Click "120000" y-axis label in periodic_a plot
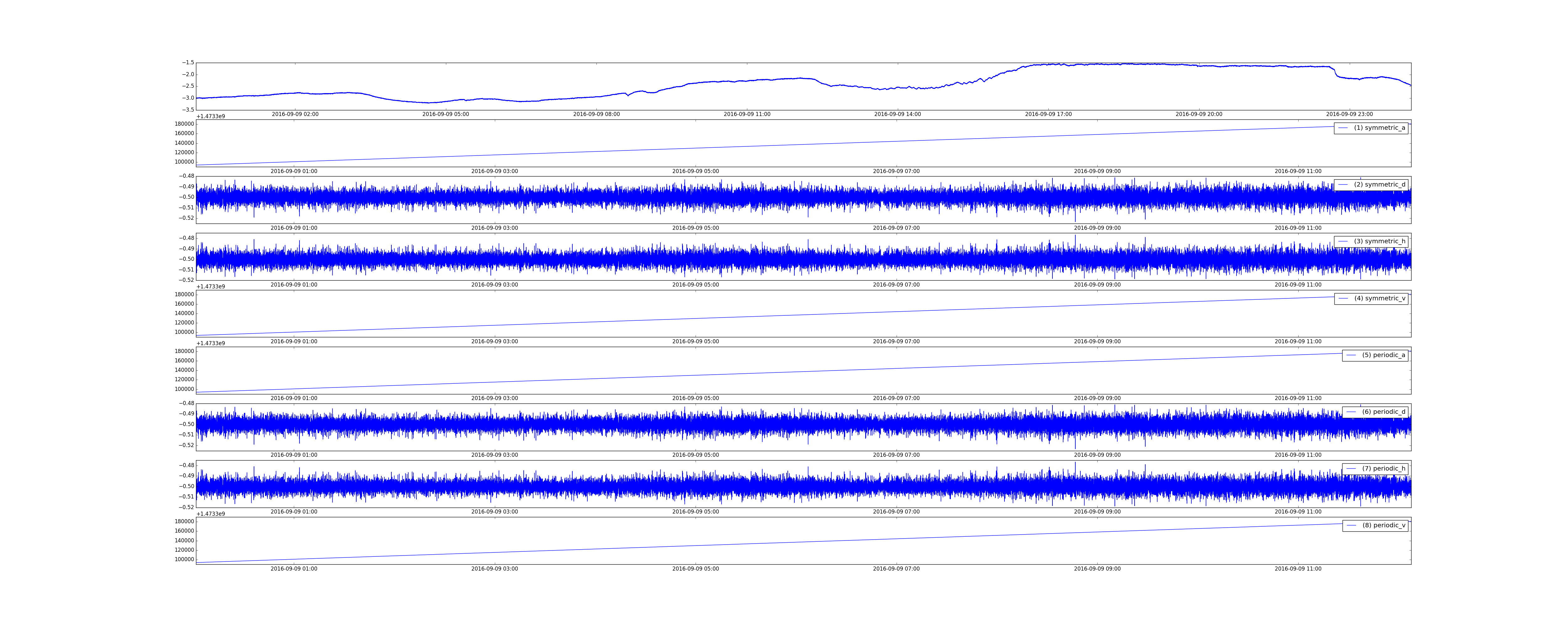Viewport: 1568px width, 627px height. 184,380
